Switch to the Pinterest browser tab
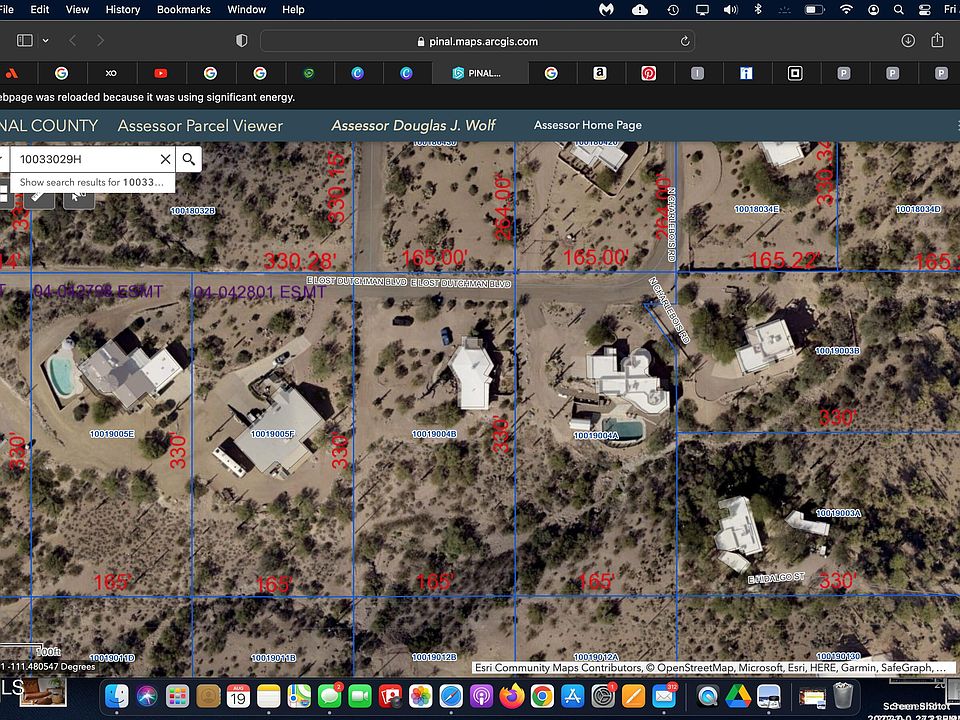Viewport: 960px width, 720px height. (648, 73)
